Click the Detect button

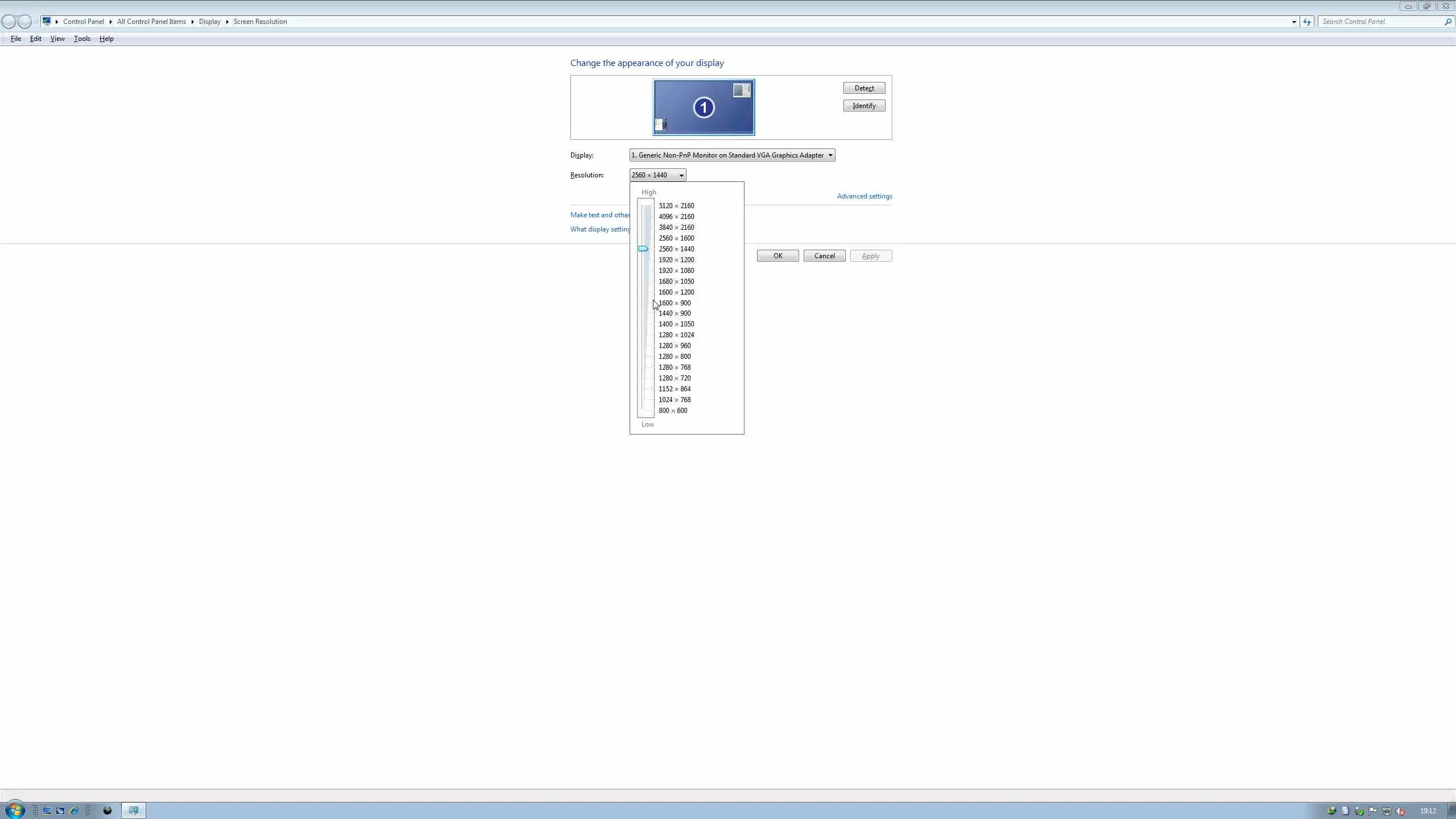pos(864,88)
